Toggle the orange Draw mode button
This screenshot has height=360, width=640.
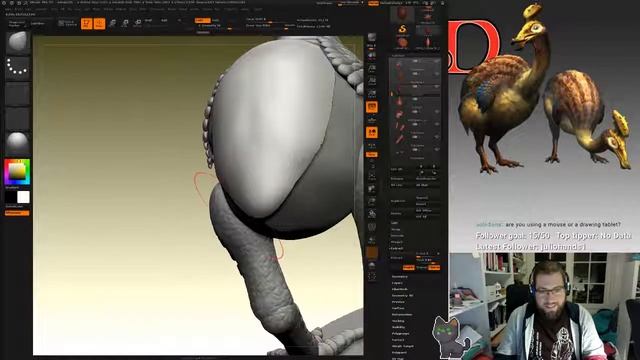coord(99,24)
